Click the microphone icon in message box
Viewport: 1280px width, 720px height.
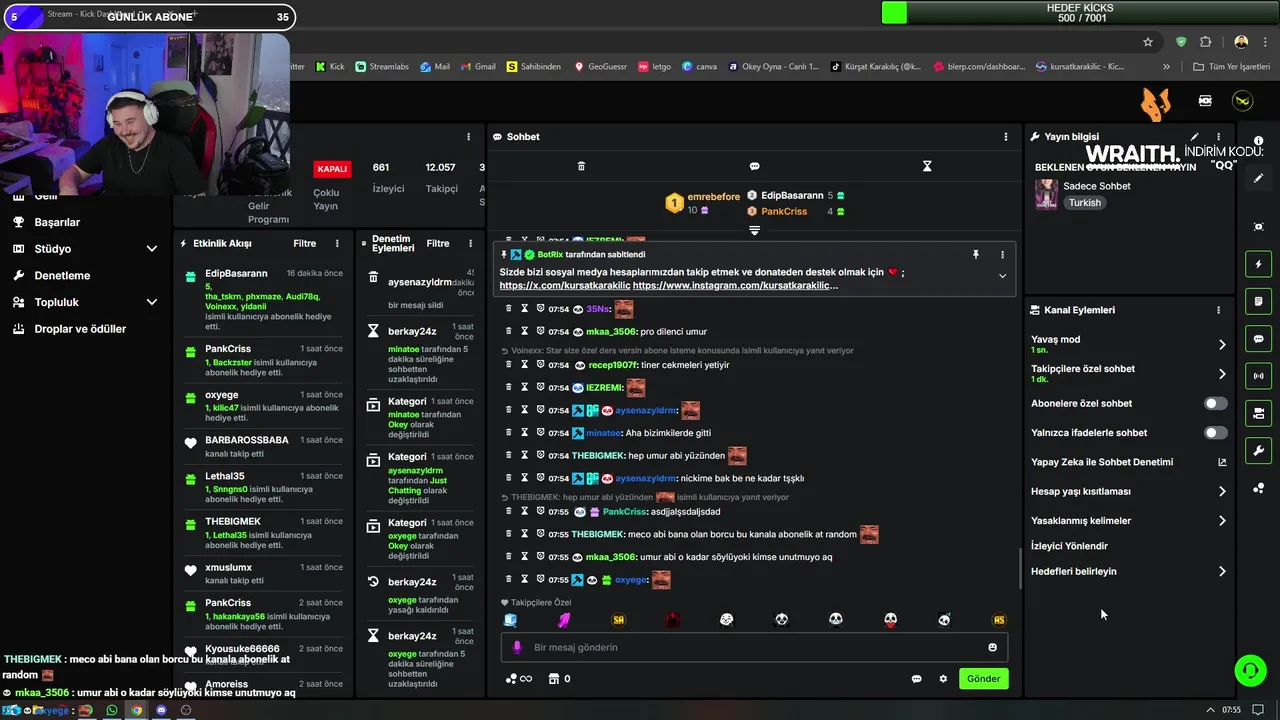pos(517,647)
